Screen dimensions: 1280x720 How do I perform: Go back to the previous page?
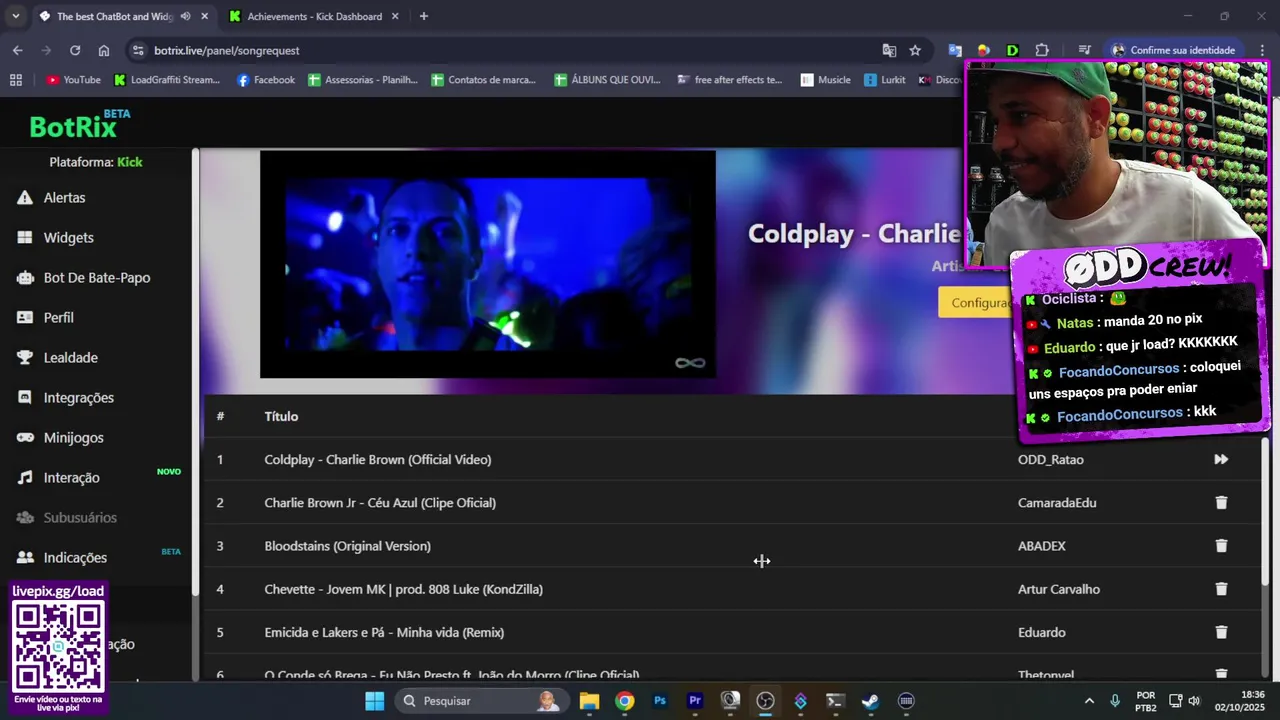18,50
